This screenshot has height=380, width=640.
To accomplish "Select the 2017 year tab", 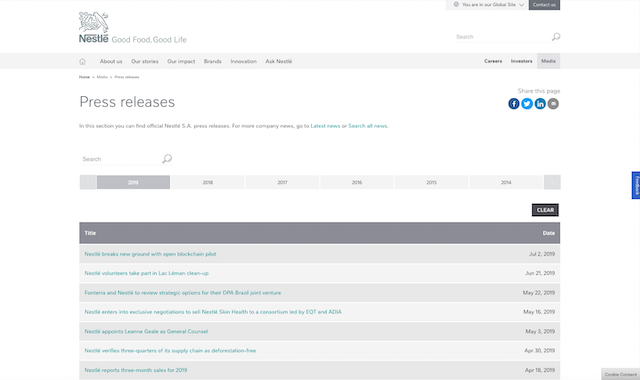I will (x=282, y=182).
